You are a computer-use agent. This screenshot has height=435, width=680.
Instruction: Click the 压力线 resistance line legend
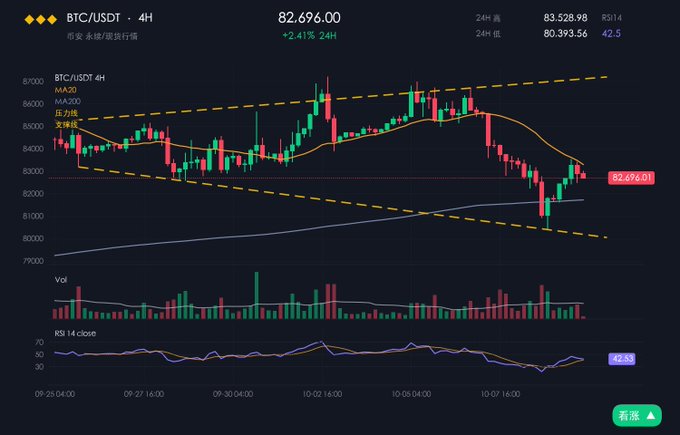pos(66,113)
